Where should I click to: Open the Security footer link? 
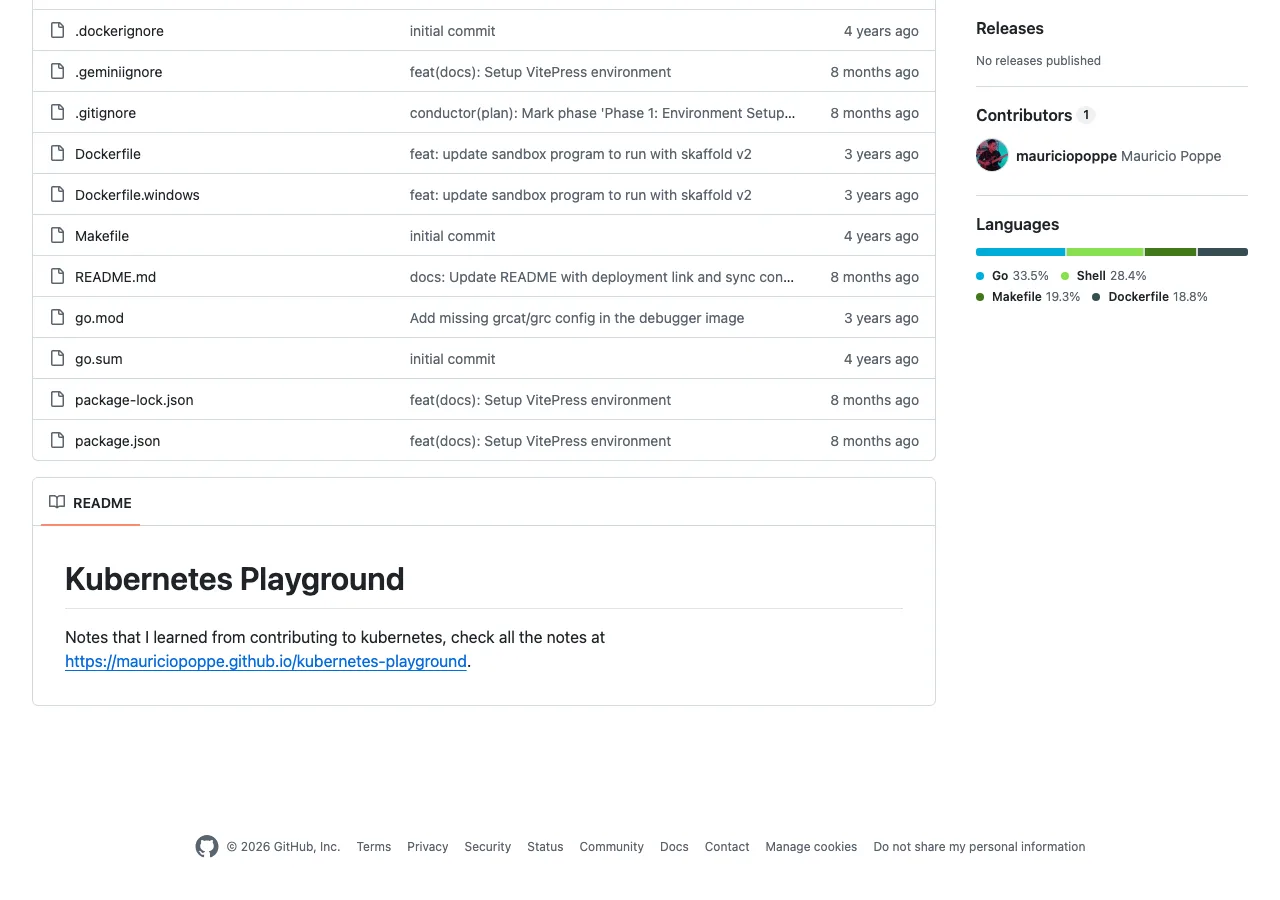[x=488, y=847]
